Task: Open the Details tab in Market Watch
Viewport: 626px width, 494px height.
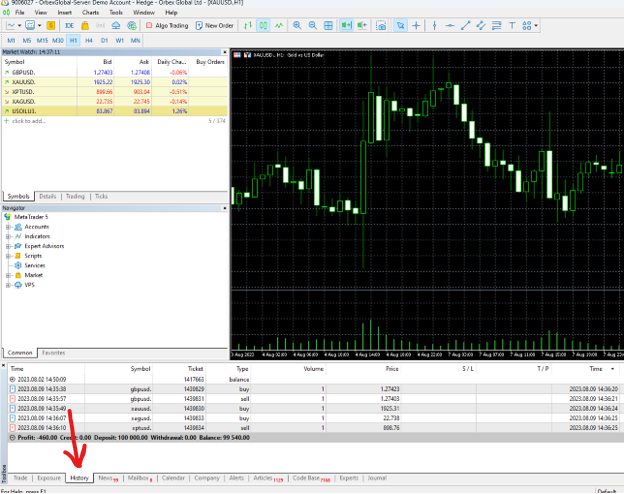Action: click(48, 196)
